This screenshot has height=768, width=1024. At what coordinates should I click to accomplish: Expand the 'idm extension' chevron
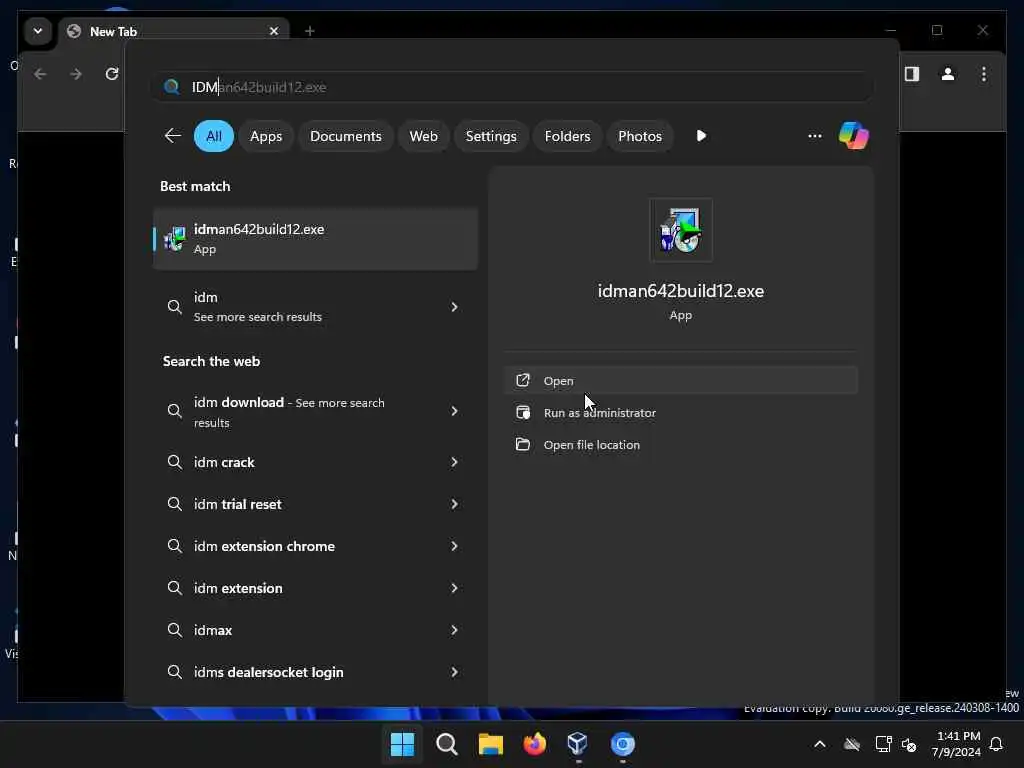[454, 588]
